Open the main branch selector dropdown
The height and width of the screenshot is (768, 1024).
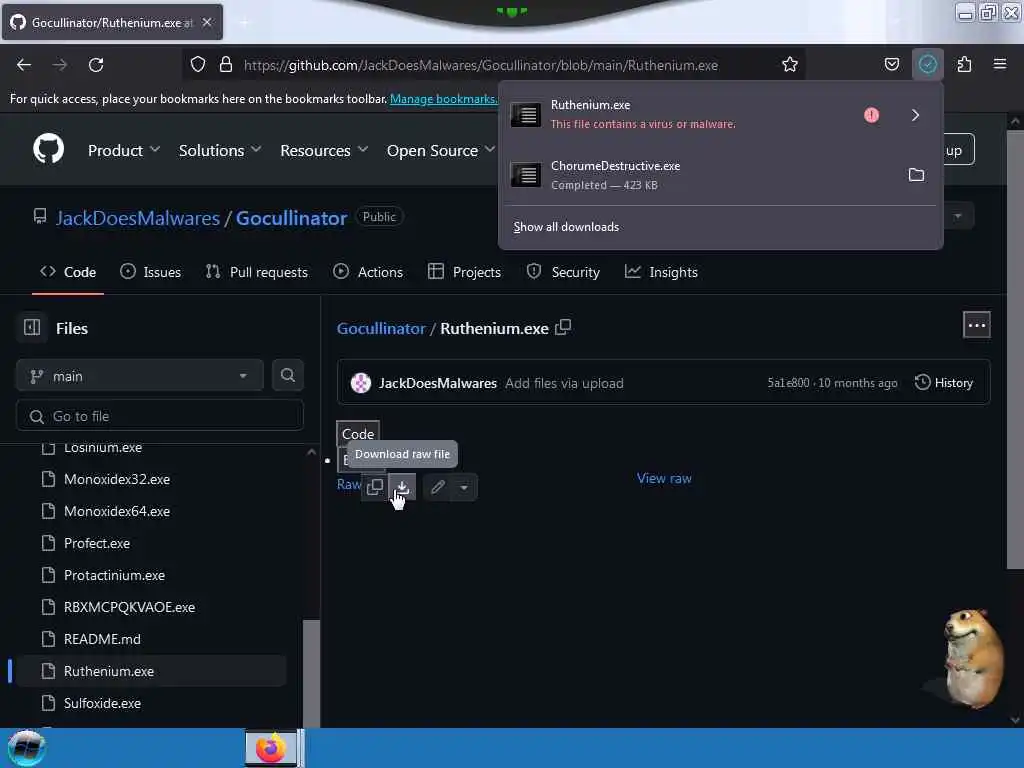point(140,376)
